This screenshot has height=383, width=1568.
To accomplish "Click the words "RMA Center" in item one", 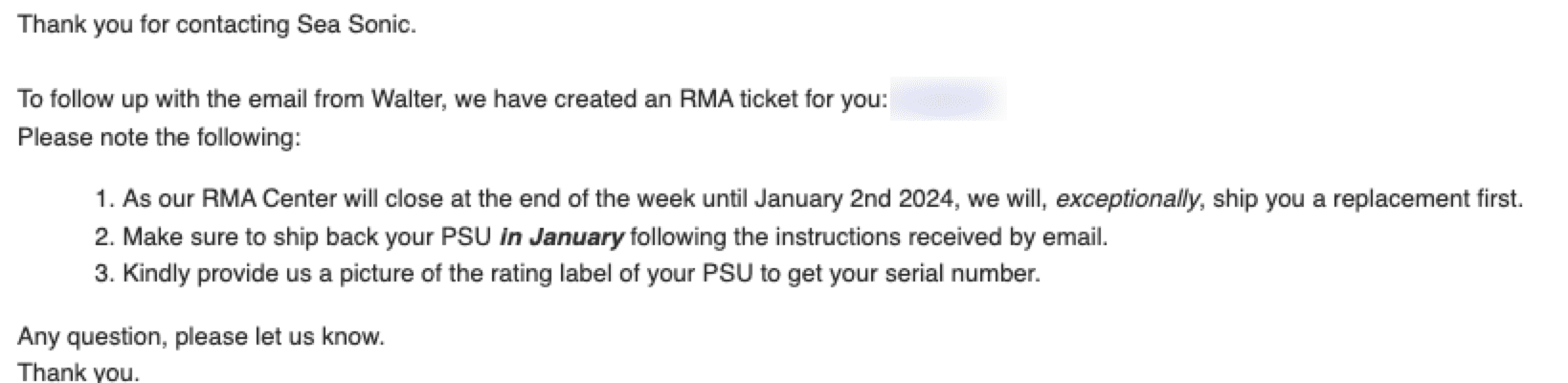I will 258,199.
